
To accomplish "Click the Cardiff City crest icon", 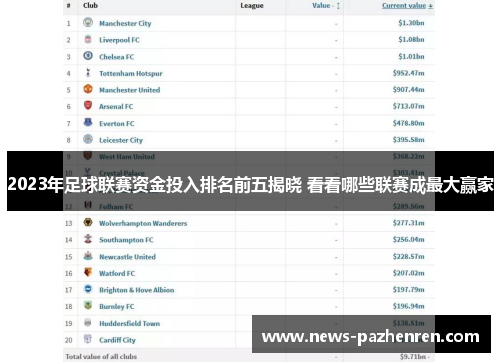I will pyautogui.click(x=88, y=339).
